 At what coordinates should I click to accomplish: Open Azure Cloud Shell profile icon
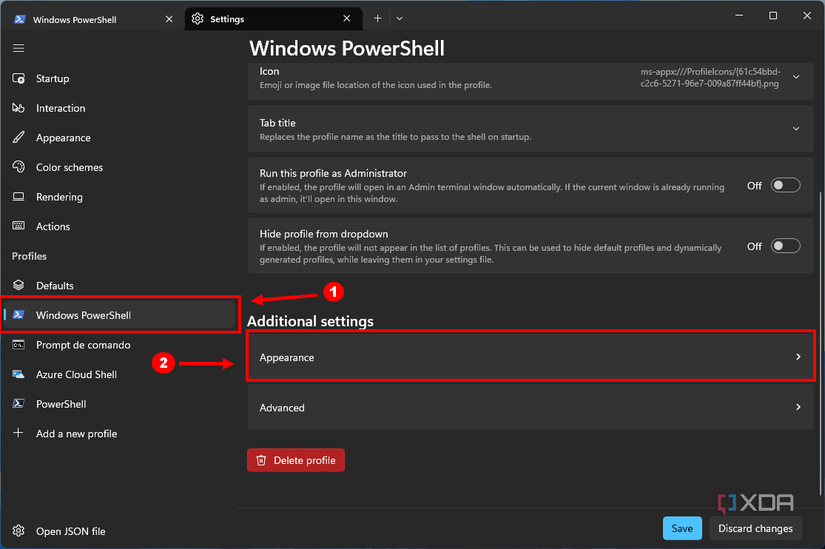(x=18, y=375)
